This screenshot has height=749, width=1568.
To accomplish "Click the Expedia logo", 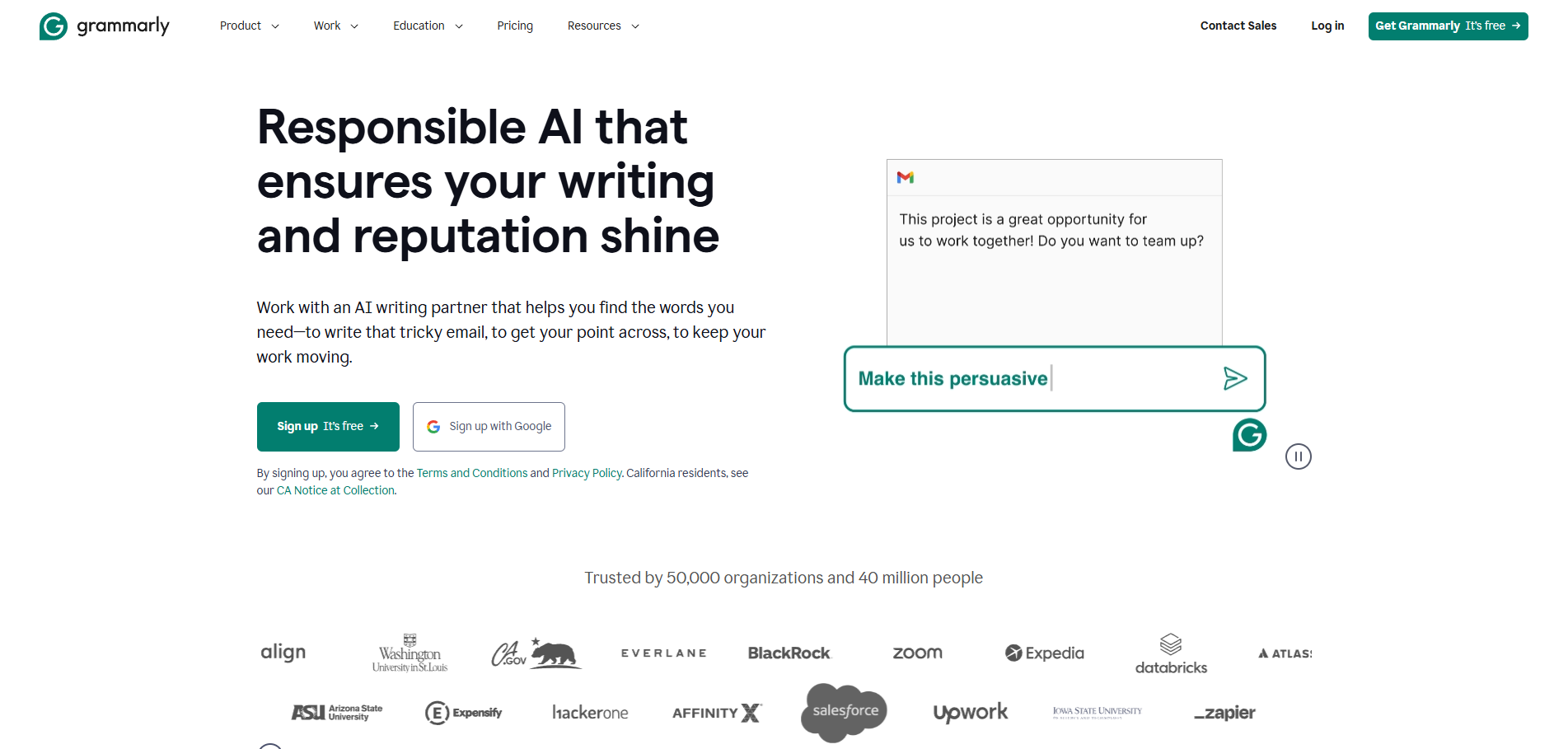I will [1044, 653].
